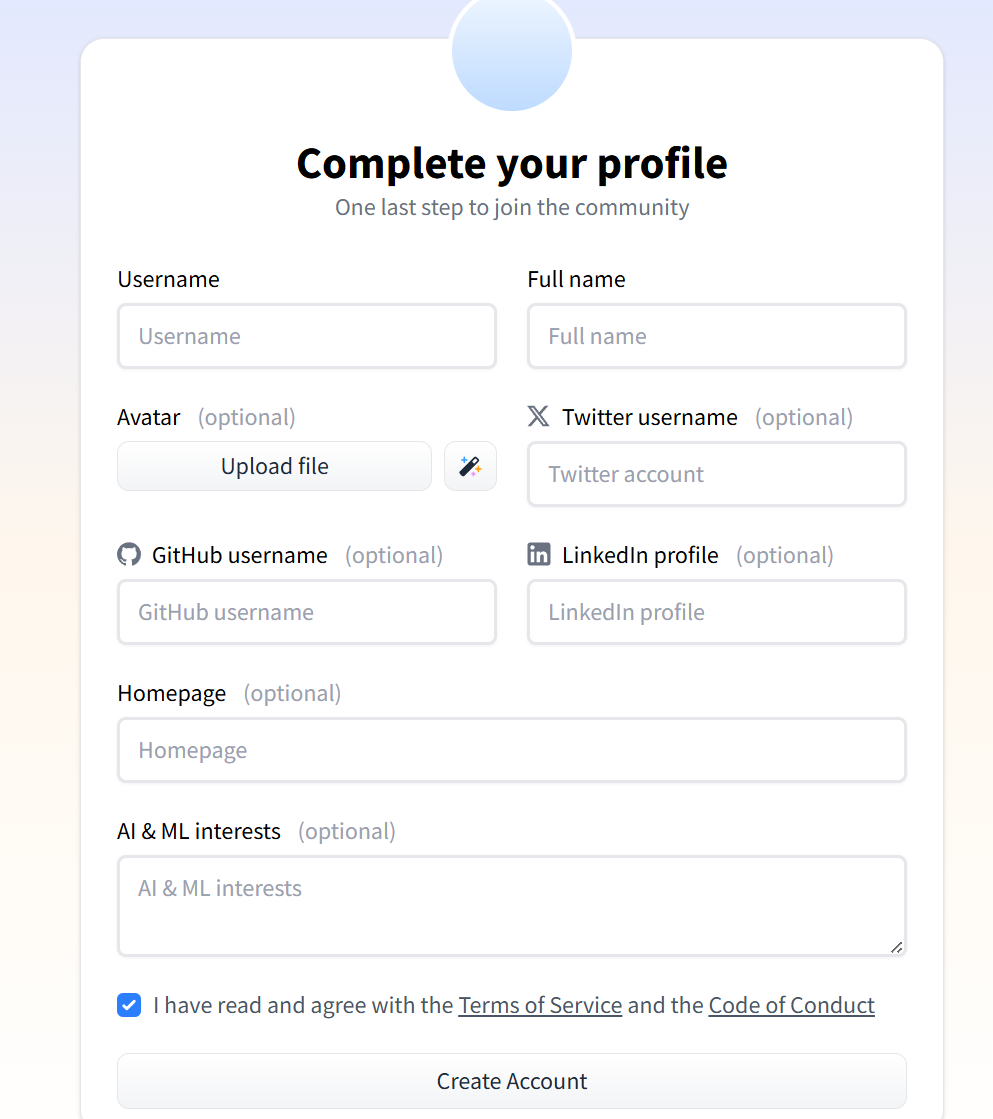Grab the textarea resize handle corner

[x=896, y=946]
